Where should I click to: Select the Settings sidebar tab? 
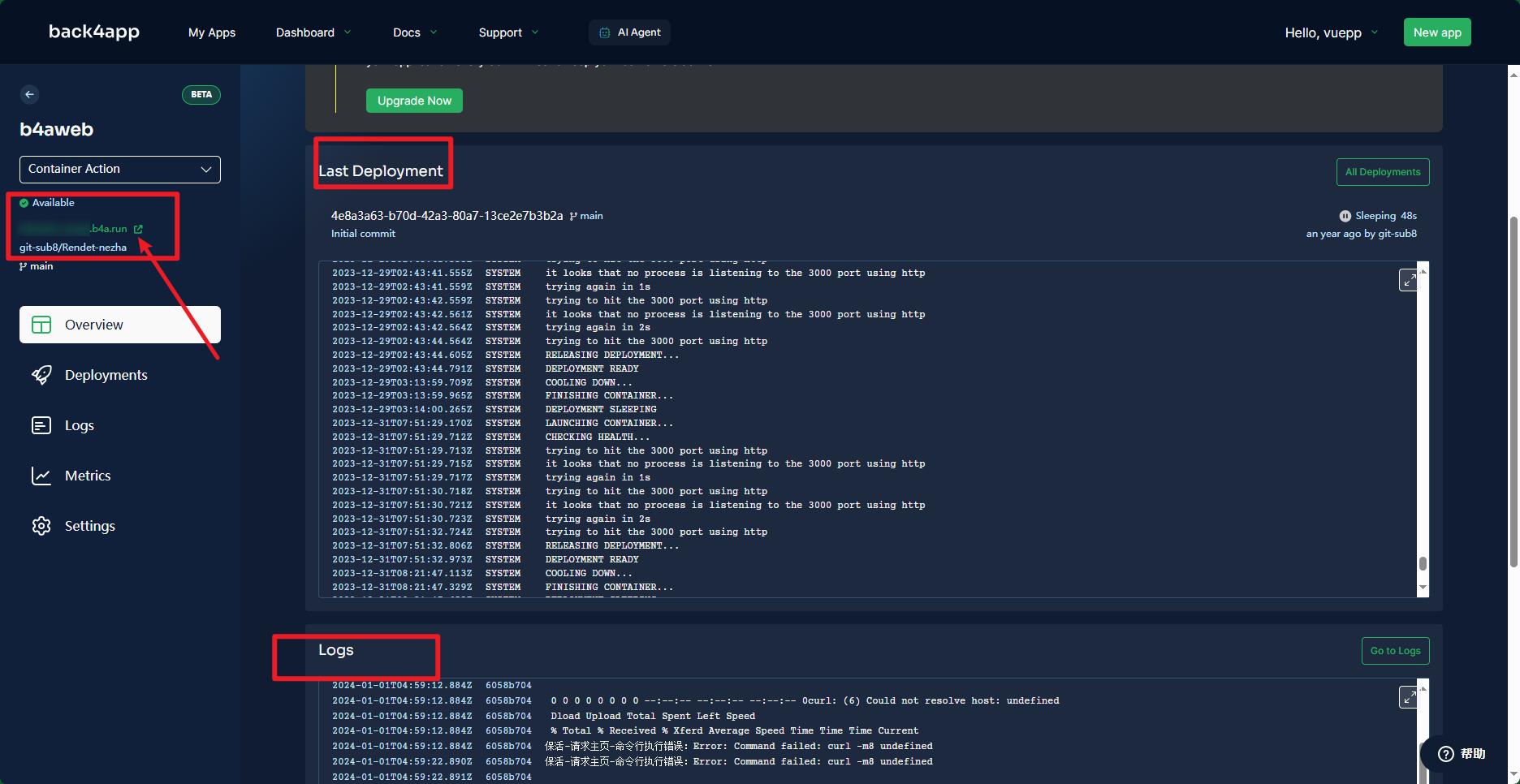pos(120,526)
